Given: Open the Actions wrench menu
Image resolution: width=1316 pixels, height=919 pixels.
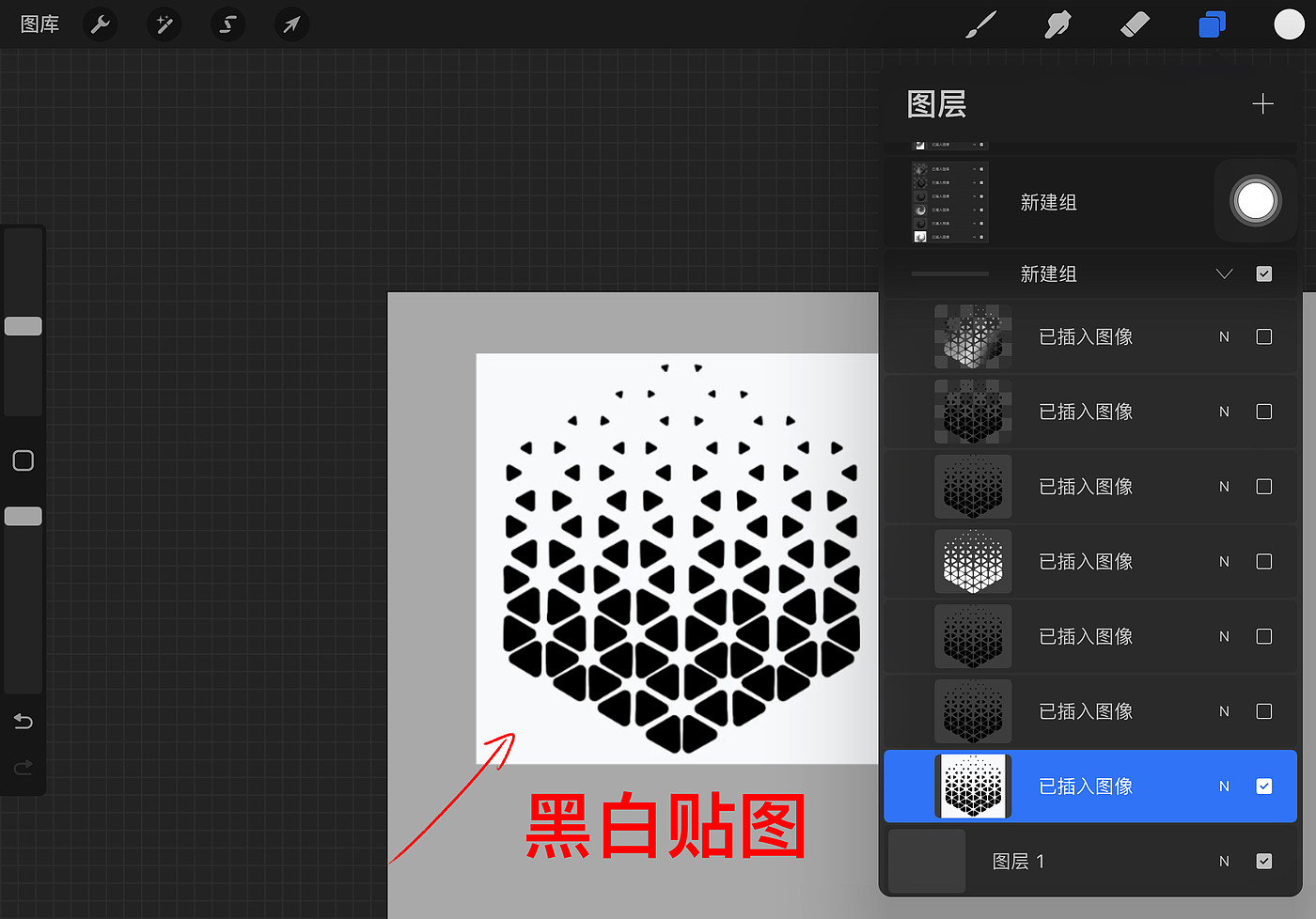Looking at the screenshot, I should (x=101, y=24).
